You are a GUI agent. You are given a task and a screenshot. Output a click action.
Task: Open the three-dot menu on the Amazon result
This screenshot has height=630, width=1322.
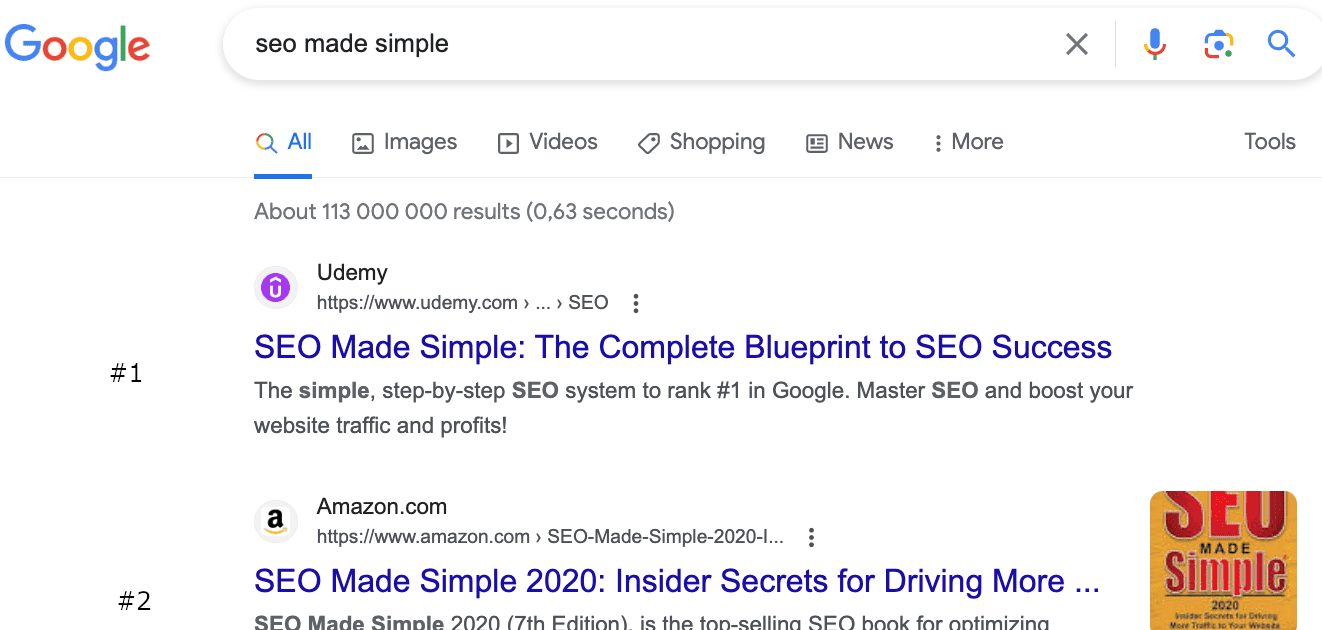(811, 537)
